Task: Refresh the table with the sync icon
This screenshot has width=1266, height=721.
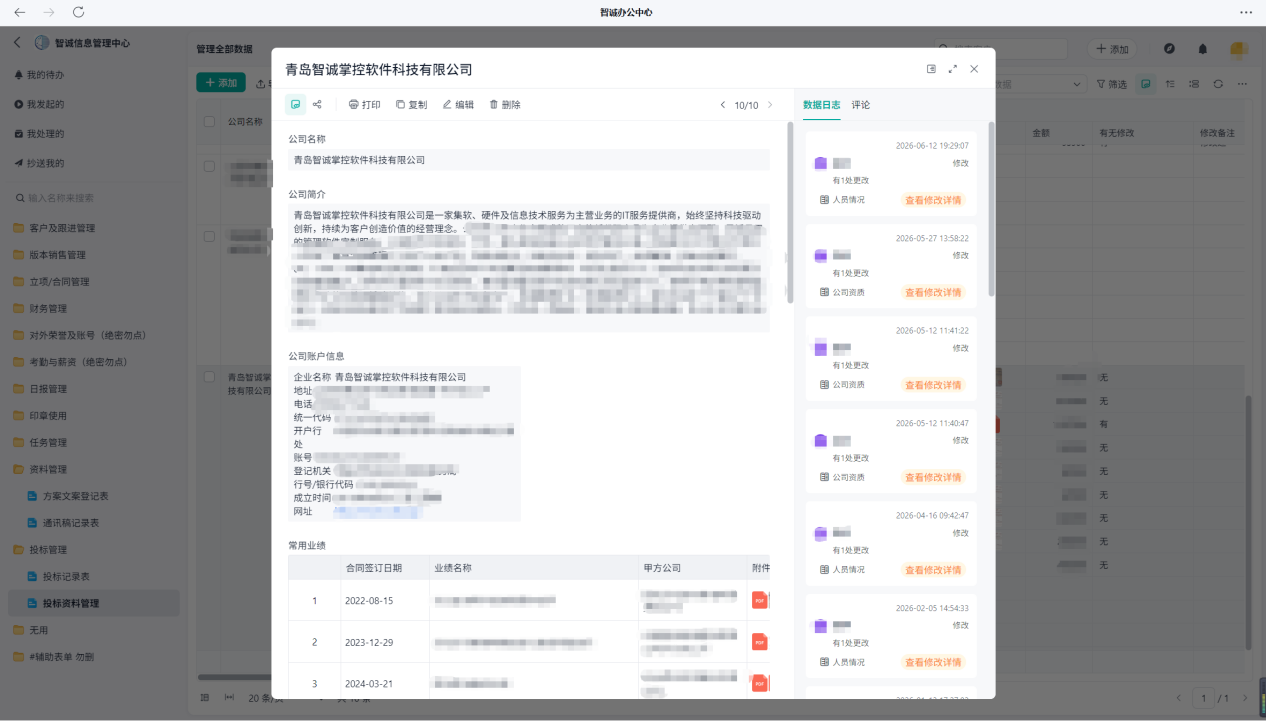Action: click(1218, 84)
